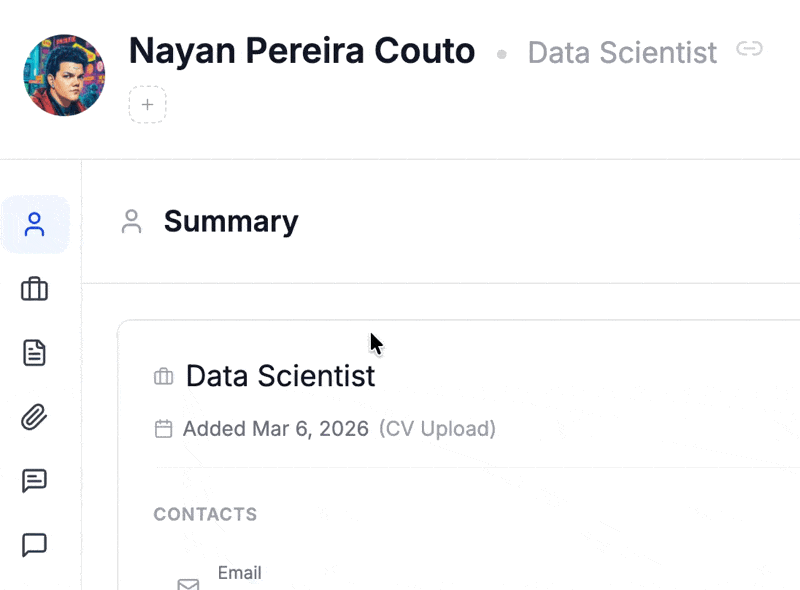Click the person icon beside Summary heading
This screenshot has width=800, height=590.
pyautogui.click(x=131, y=222)
